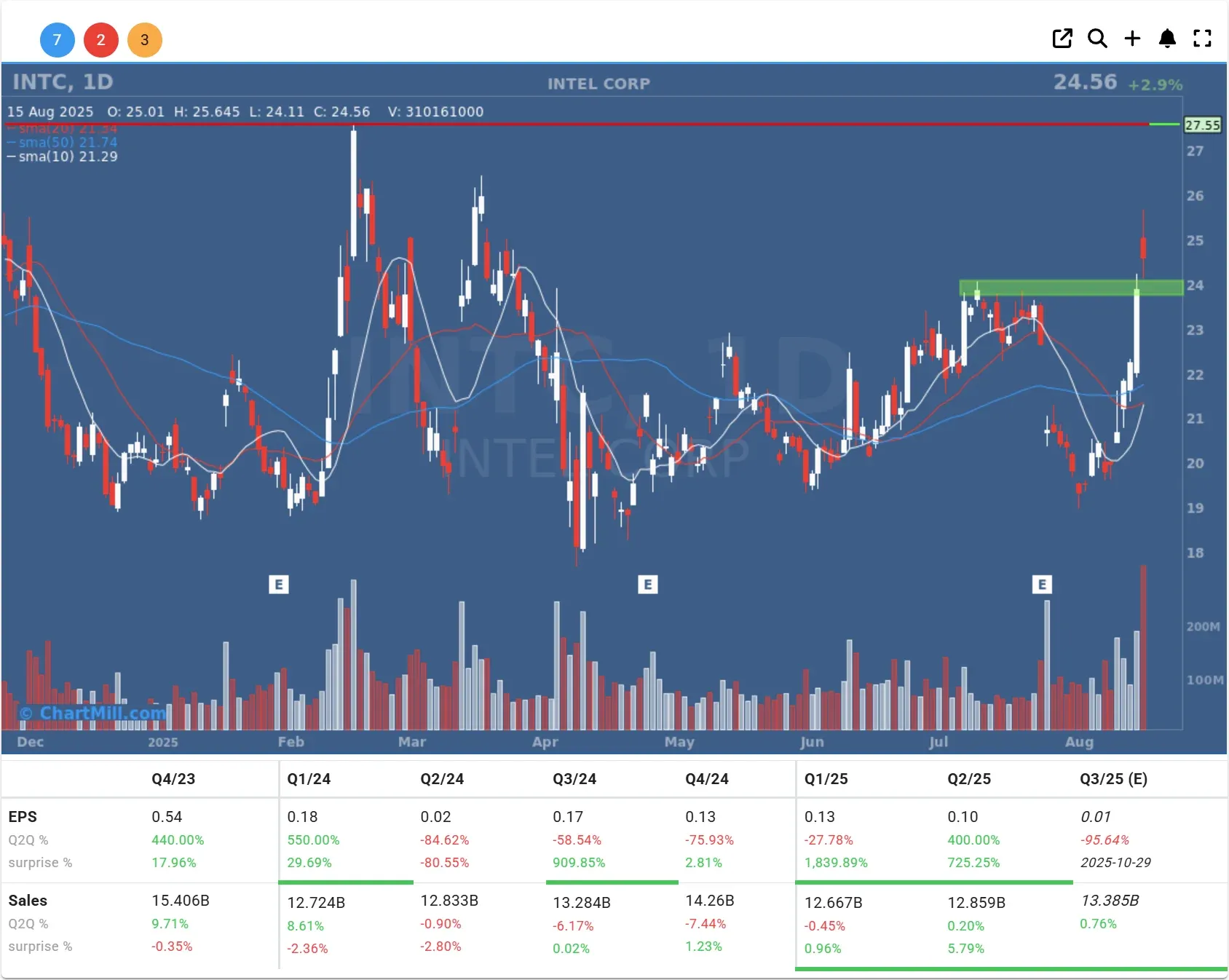Click the +2.9% change value
This screenshot has width=1229, height=980.
pyautogui.click(x=1155, y=84)
